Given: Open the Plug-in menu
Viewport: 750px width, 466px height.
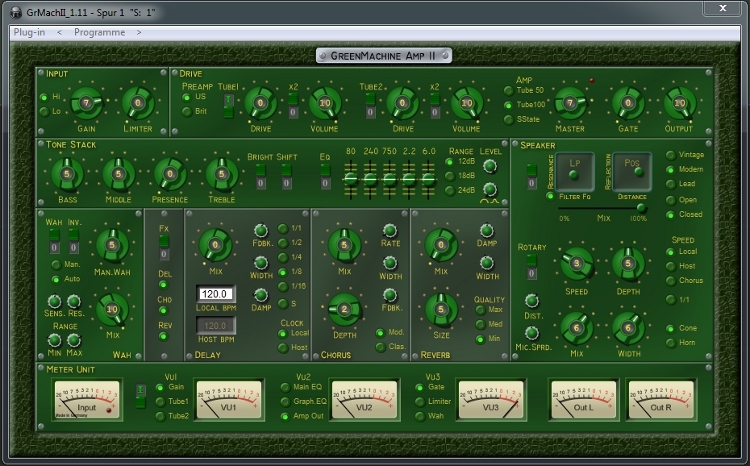Looking at the screenshot, I should tap(29, 32).
